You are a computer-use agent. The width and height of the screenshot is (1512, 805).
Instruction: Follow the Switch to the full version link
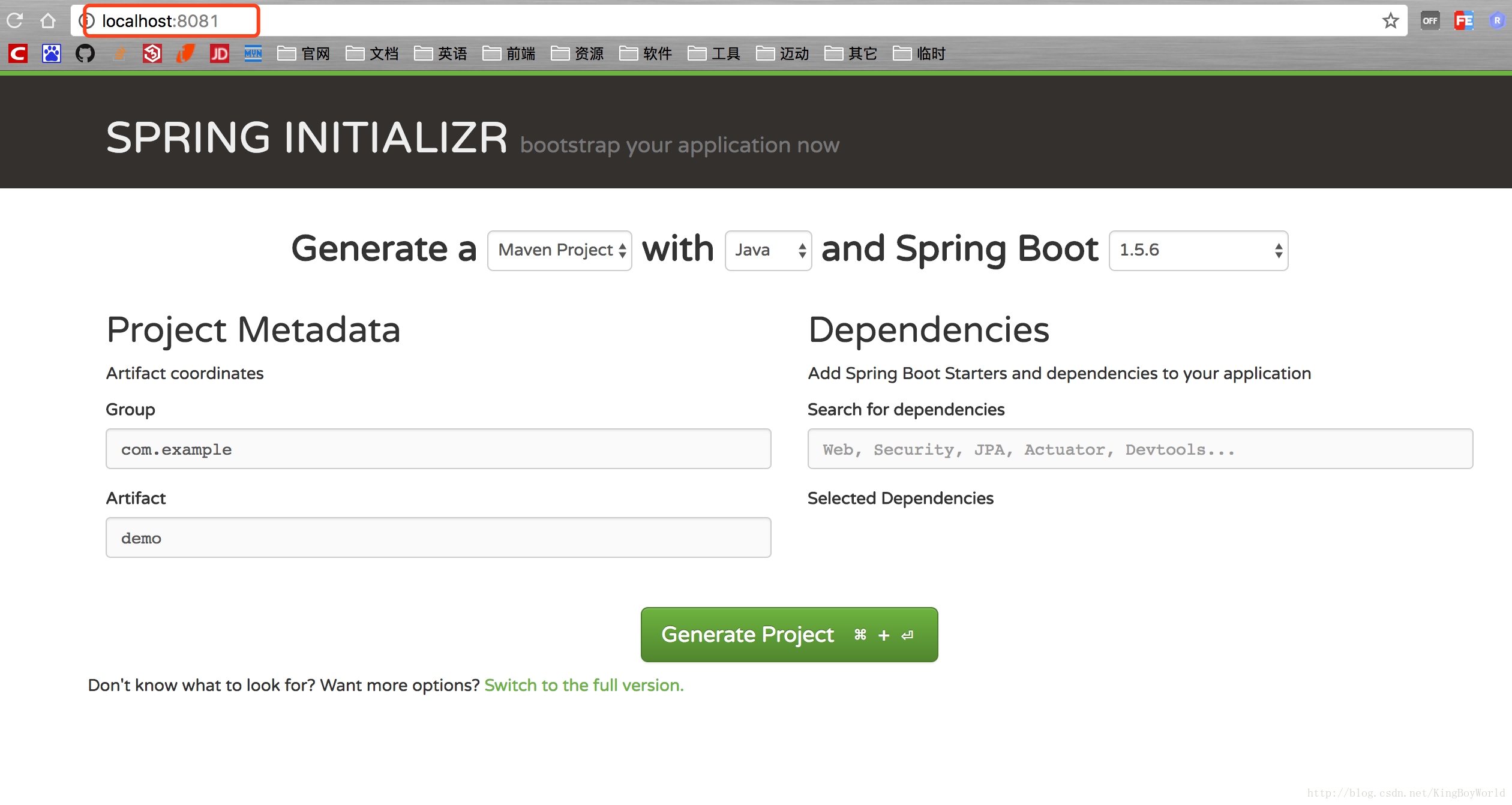click(584, 685)
